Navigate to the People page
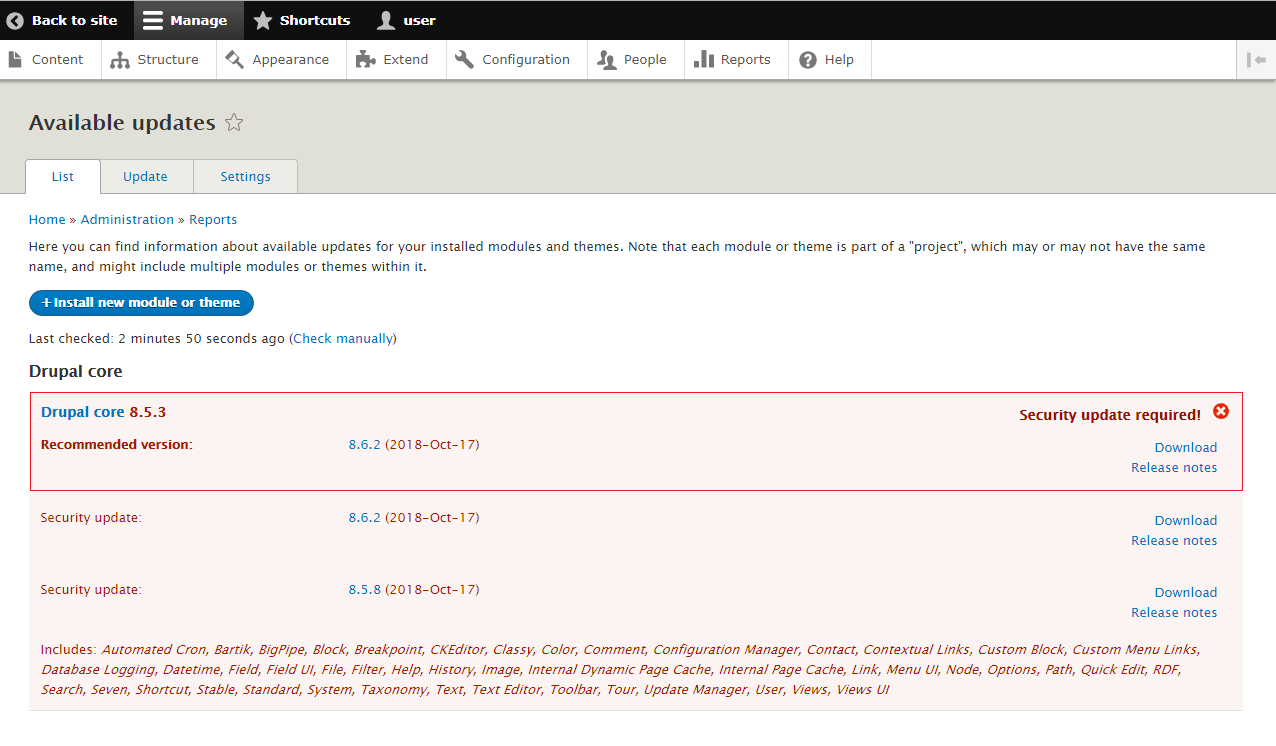The image size is (1276, 746). click(x=632, y=60)
